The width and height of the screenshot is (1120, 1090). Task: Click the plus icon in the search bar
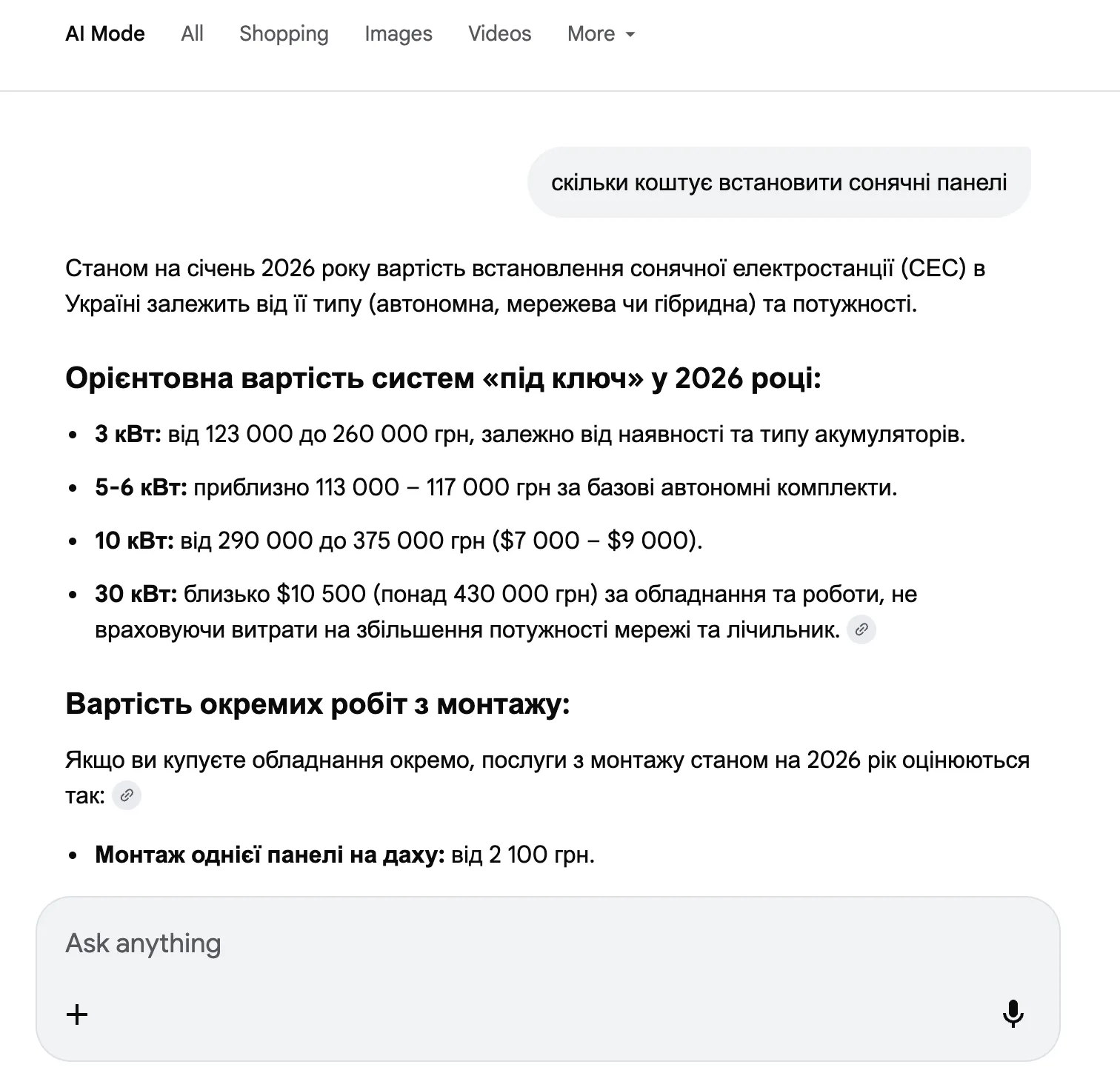(x=77, y=1014)
